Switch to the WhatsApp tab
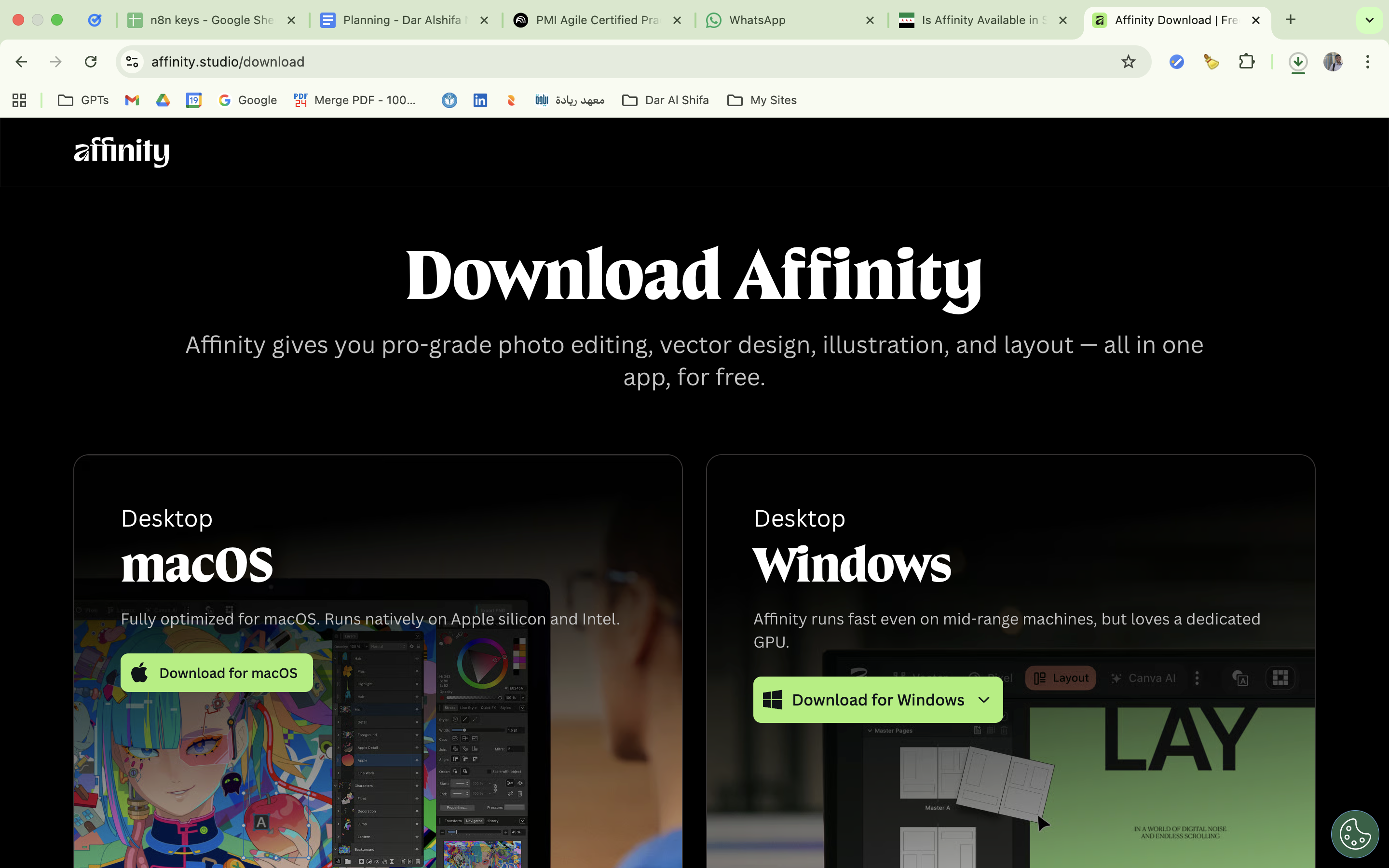The width and height of the screenshot is (1389, 868). [757, 20]
